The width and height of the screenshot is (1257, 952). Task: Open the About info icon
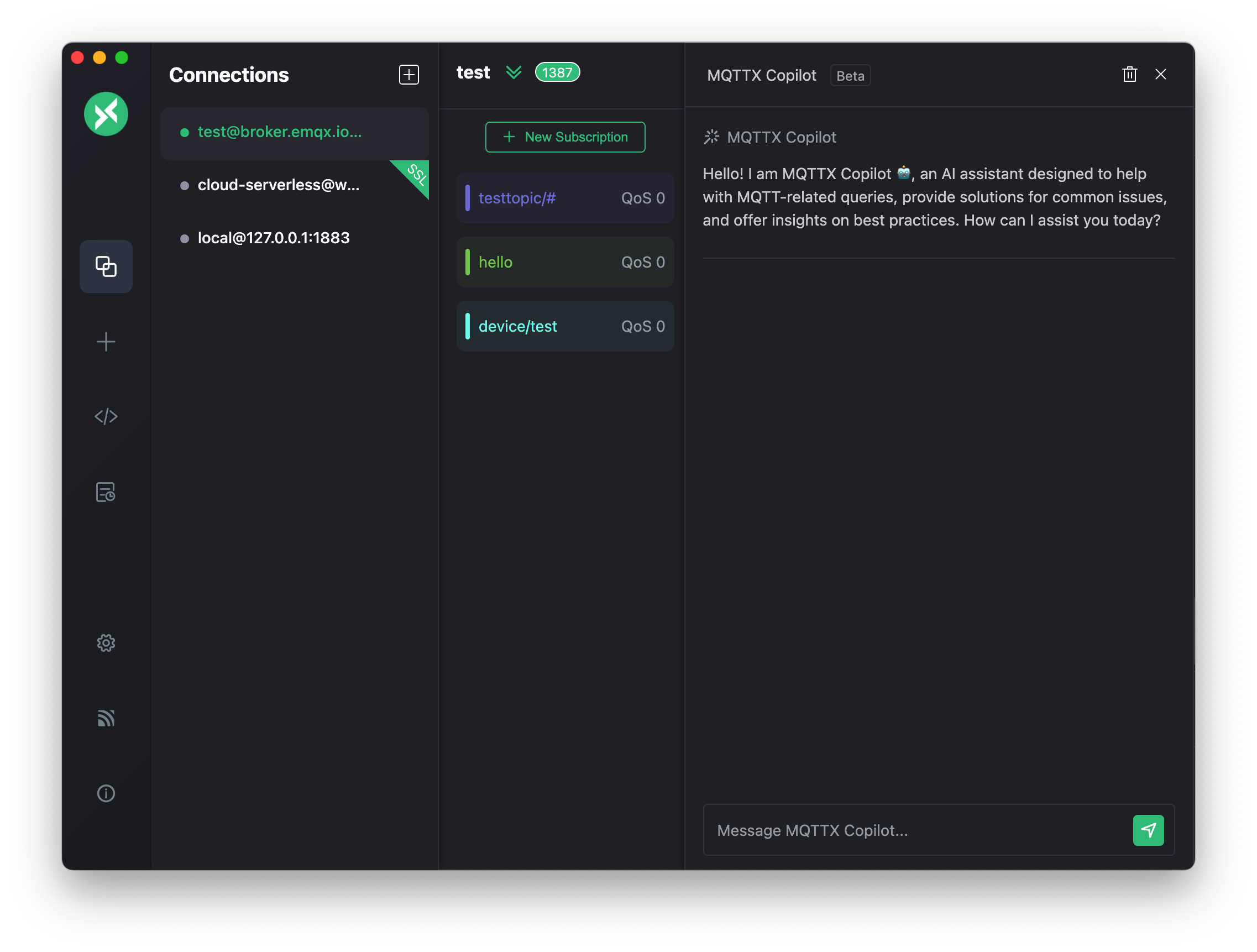(x=106, y=793)
